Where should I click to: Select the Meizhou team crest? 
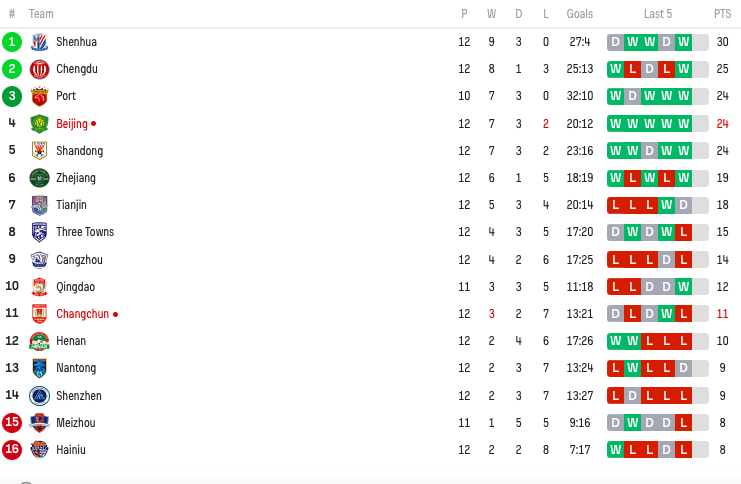39,423
